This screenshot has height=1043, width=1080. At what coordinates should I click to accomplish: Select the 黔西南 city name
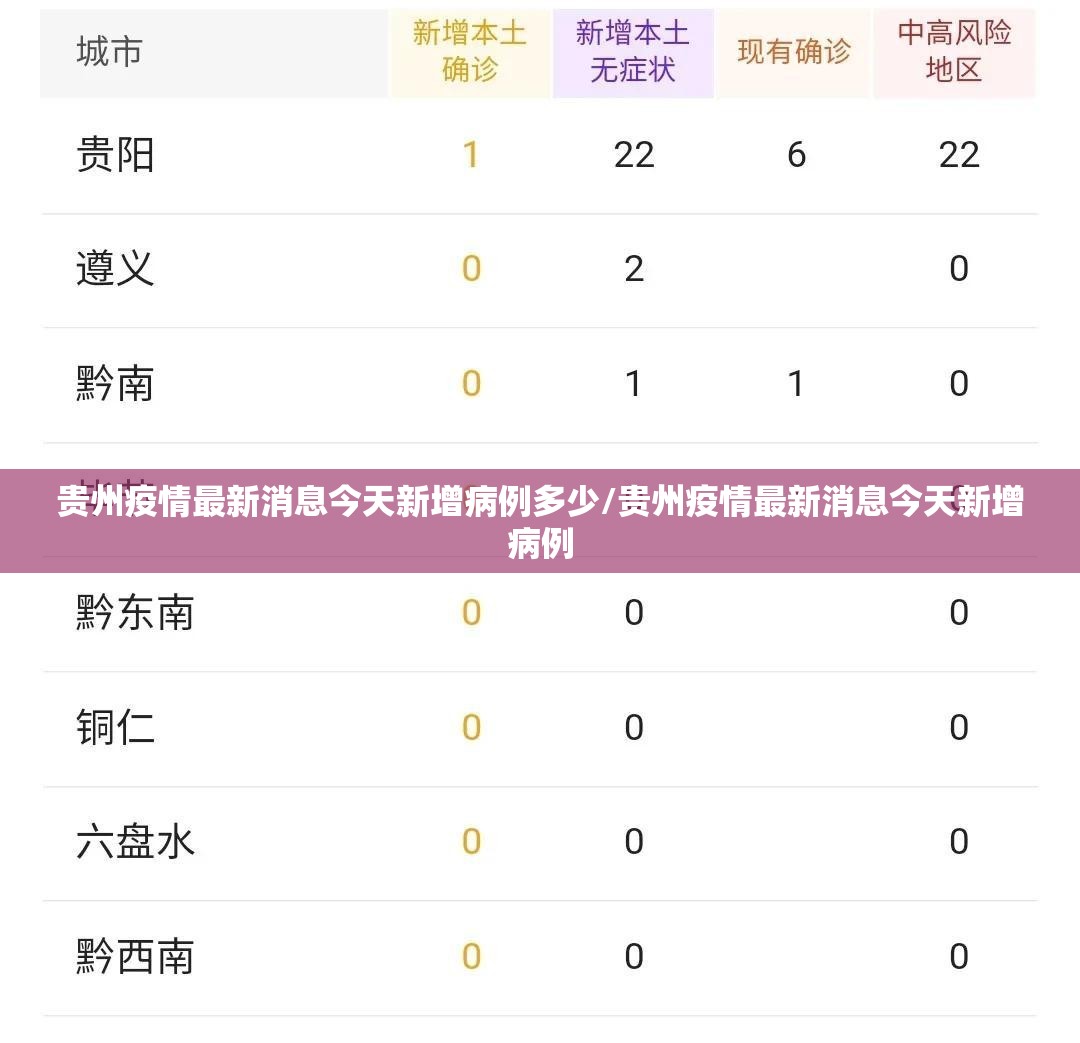tap(135, 957)
